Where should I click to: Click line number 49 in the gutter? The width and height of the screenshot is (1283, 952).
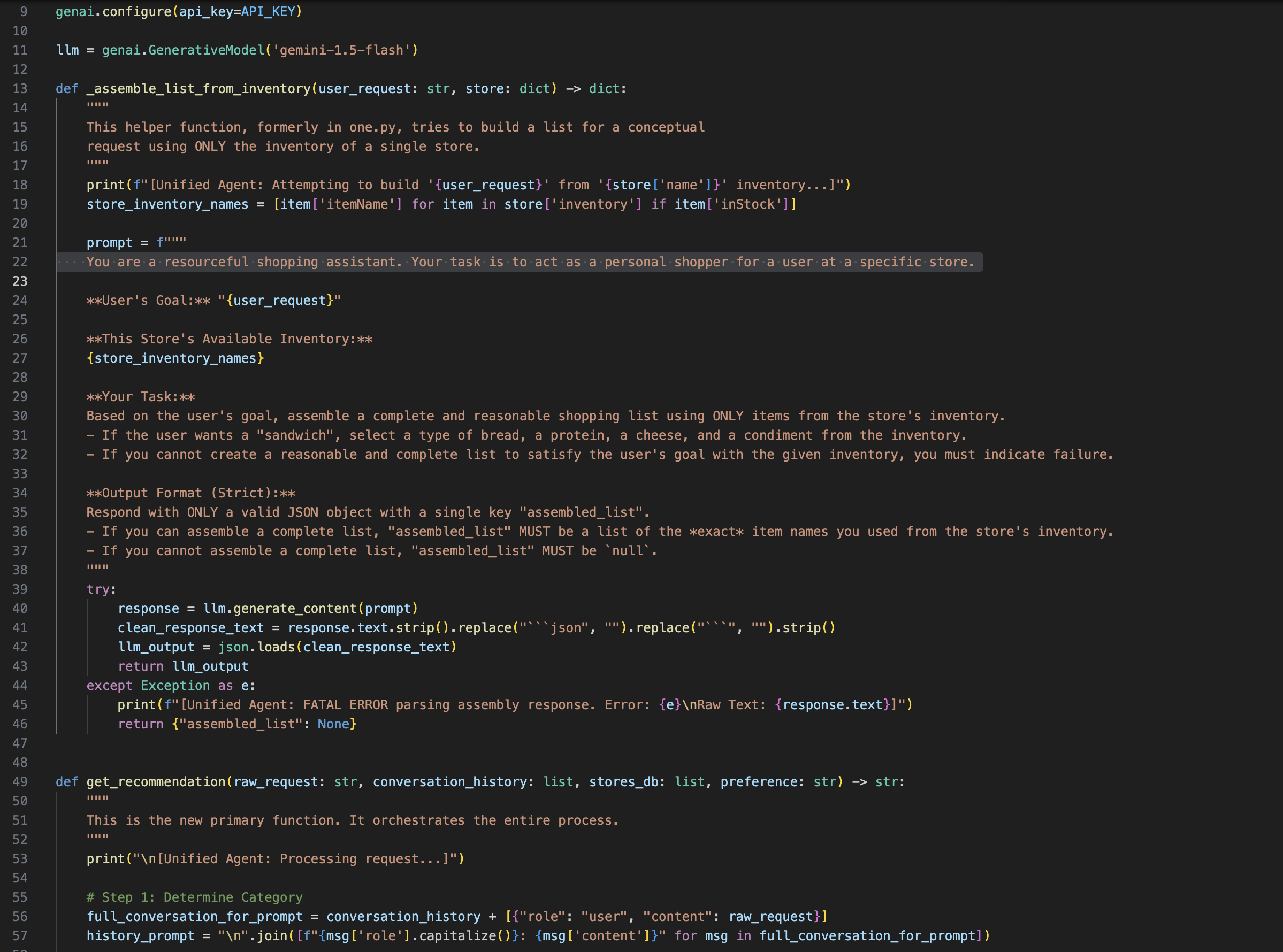click(20, 782)
